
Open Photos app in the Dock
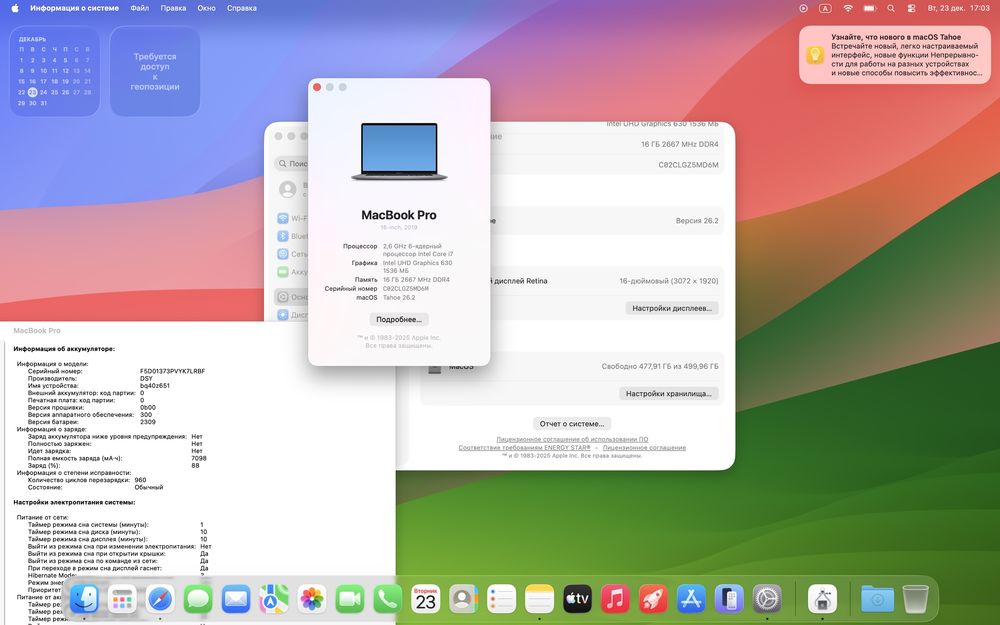point(312,599)
